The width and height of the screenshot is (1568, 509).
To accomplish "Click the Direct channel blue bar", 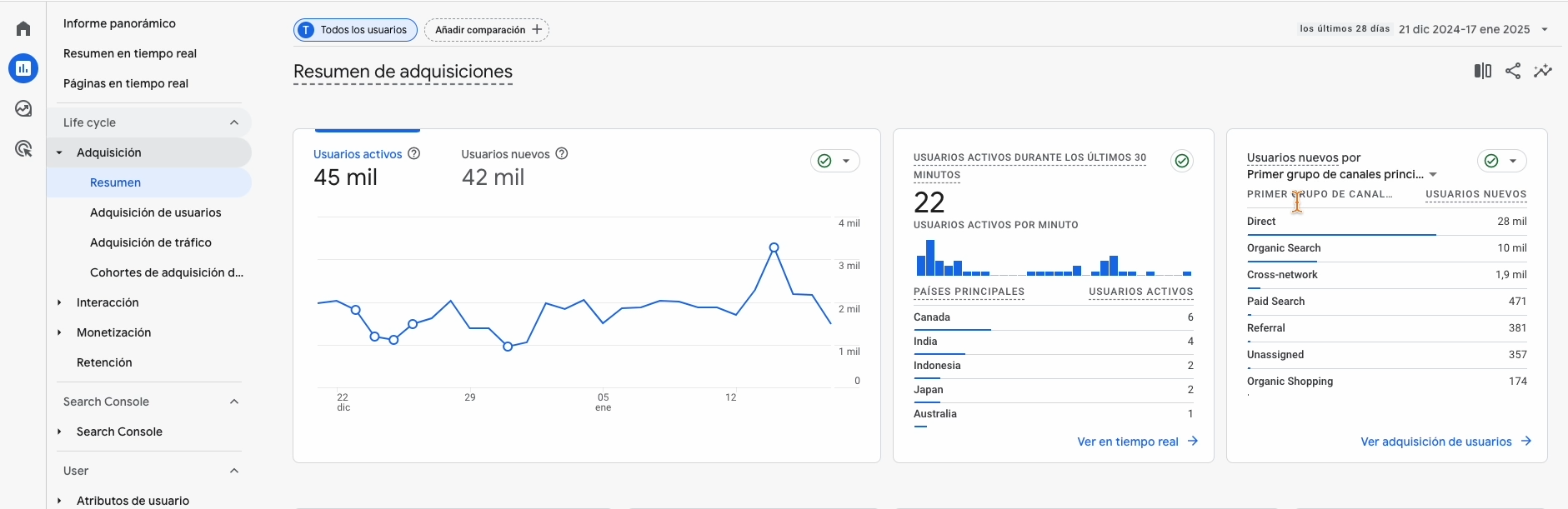I will pos(1340,235).
